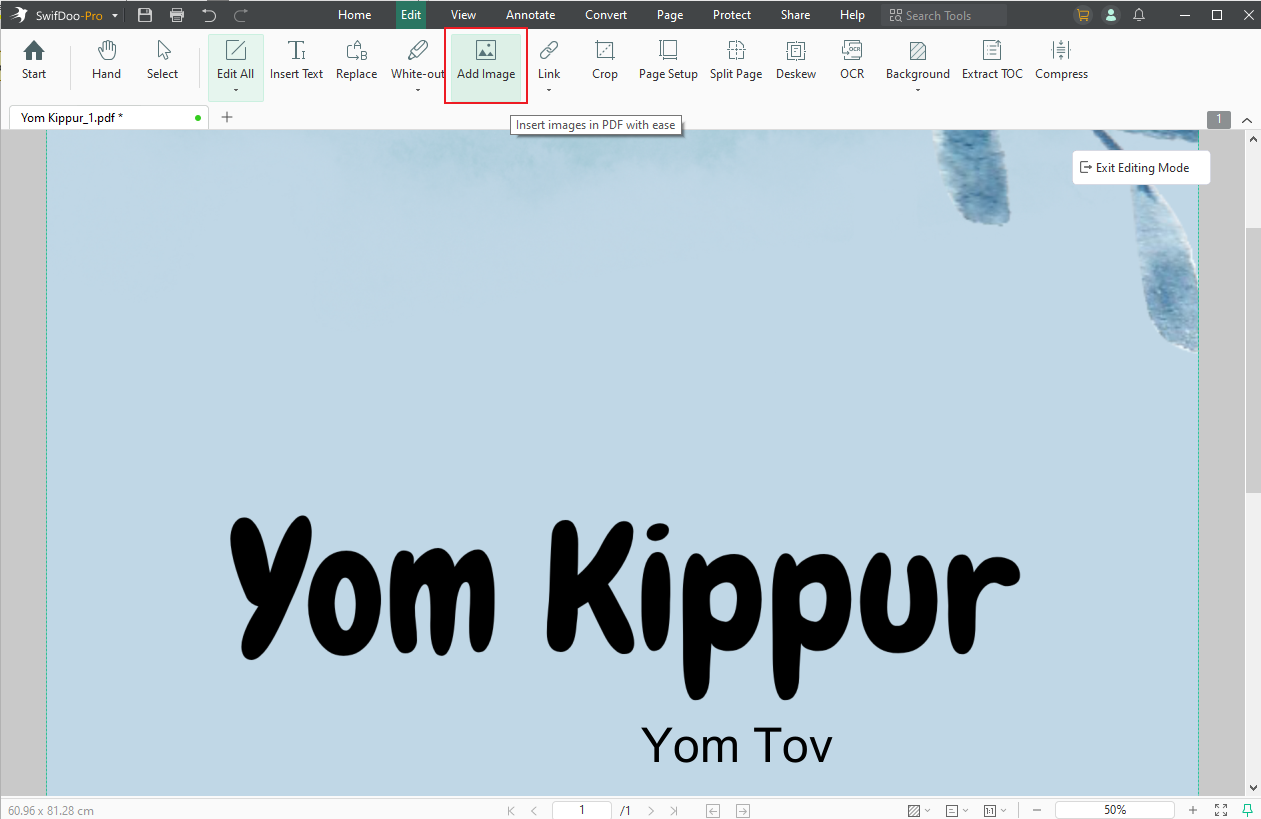Select the Insert Text tool

click(296, 58)
